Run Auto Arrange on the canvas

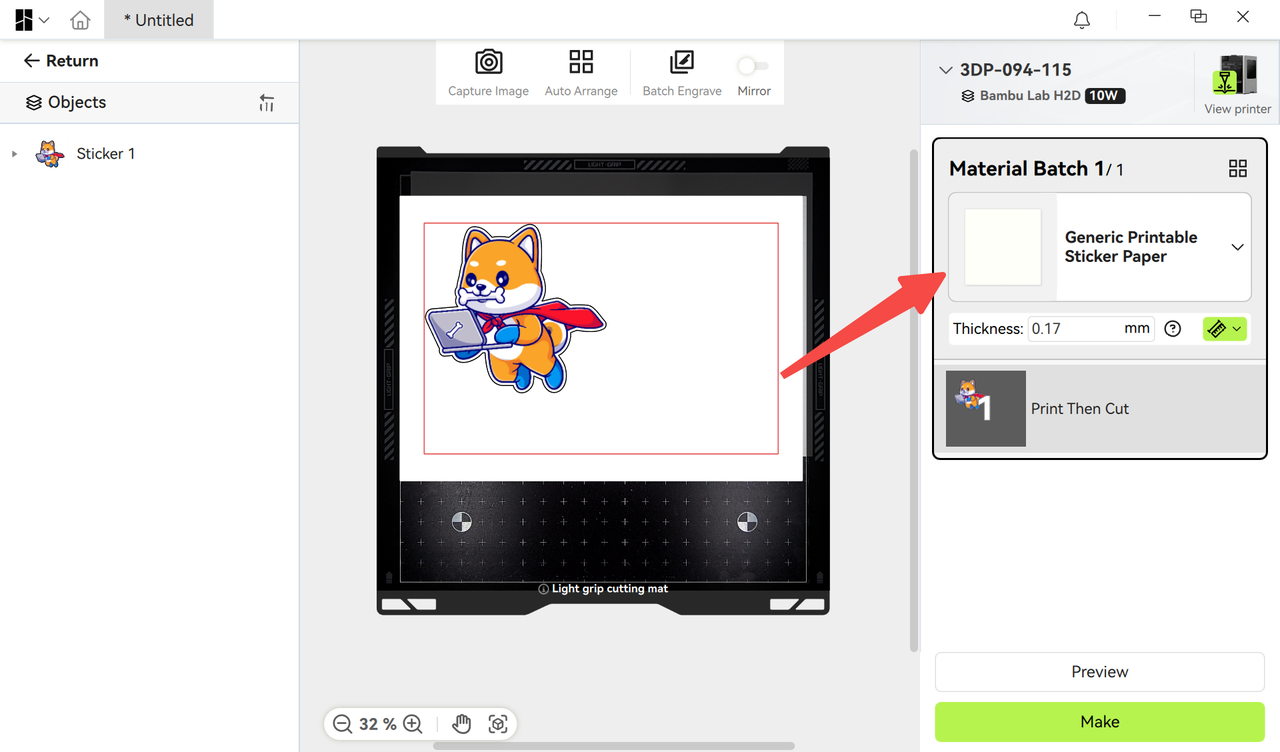point(581,72)
